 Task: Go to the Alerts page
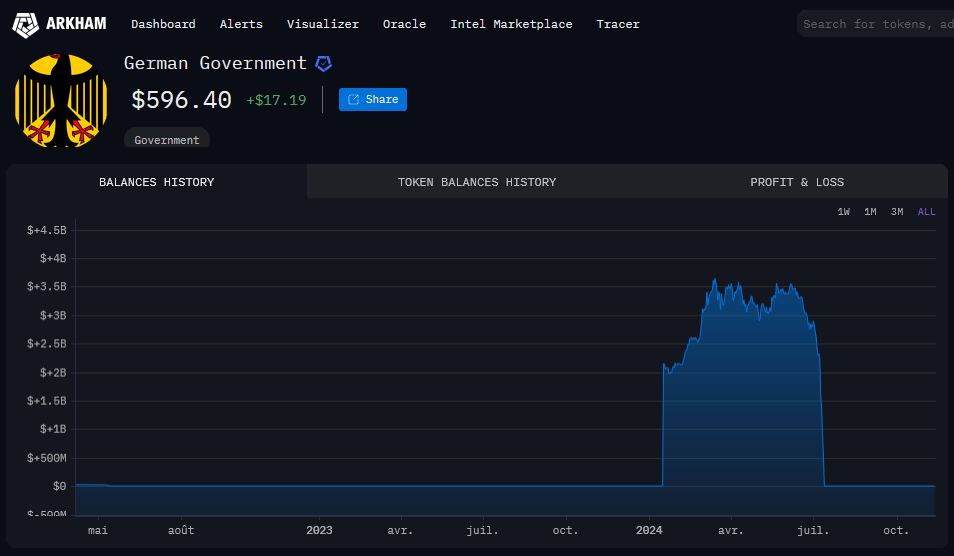241,24
